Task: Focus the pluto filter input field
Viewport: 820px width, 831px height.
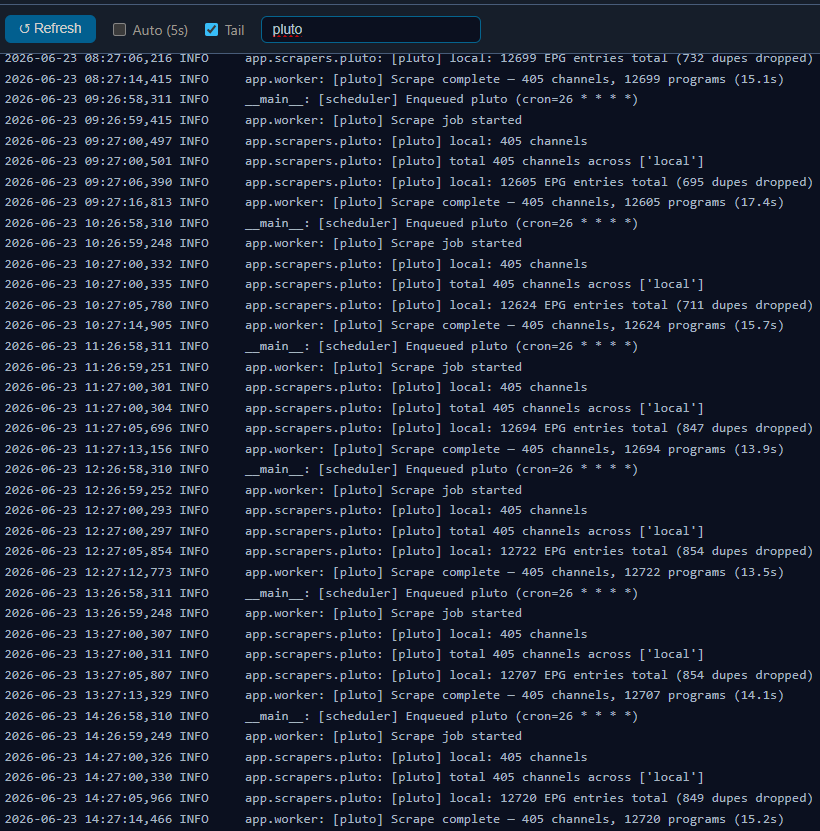Action: [371, 30]
